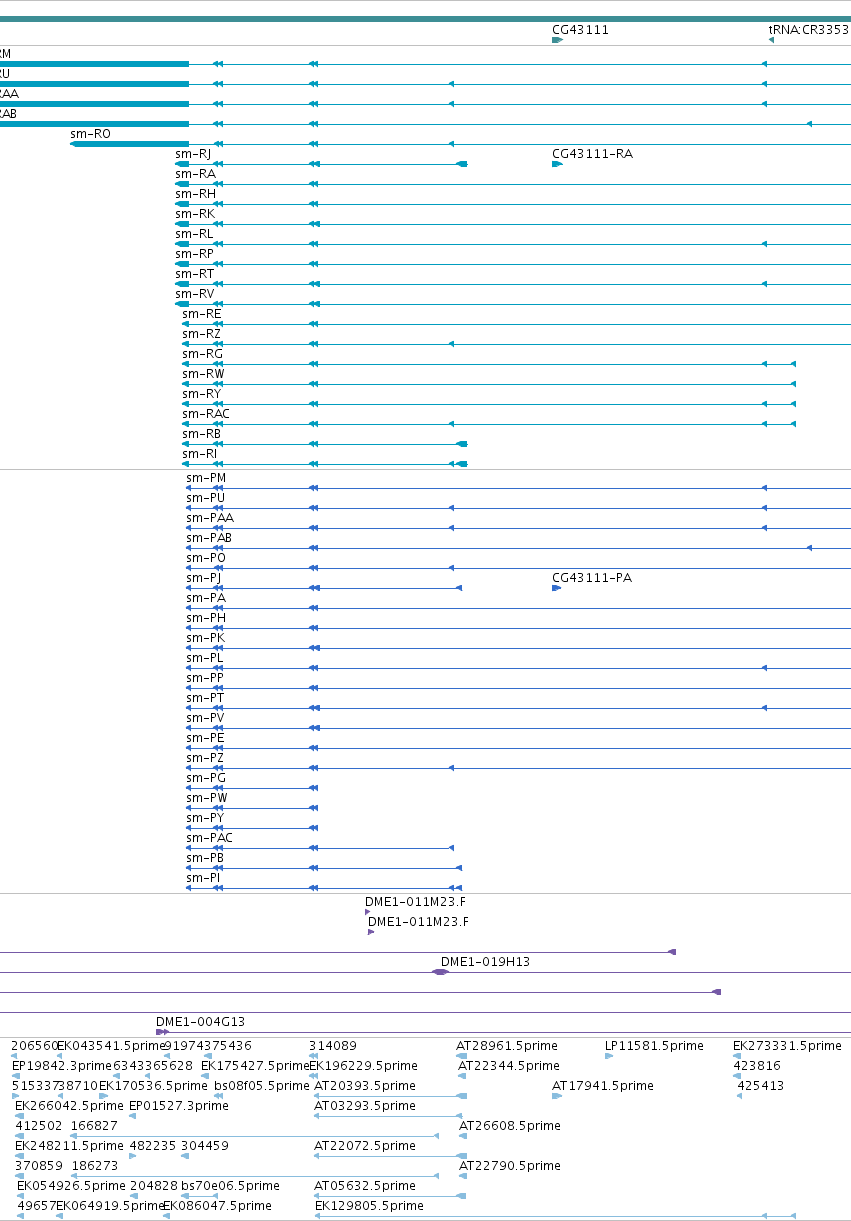Select the arrow glyph under CG43111-PA

click(557, 588)
